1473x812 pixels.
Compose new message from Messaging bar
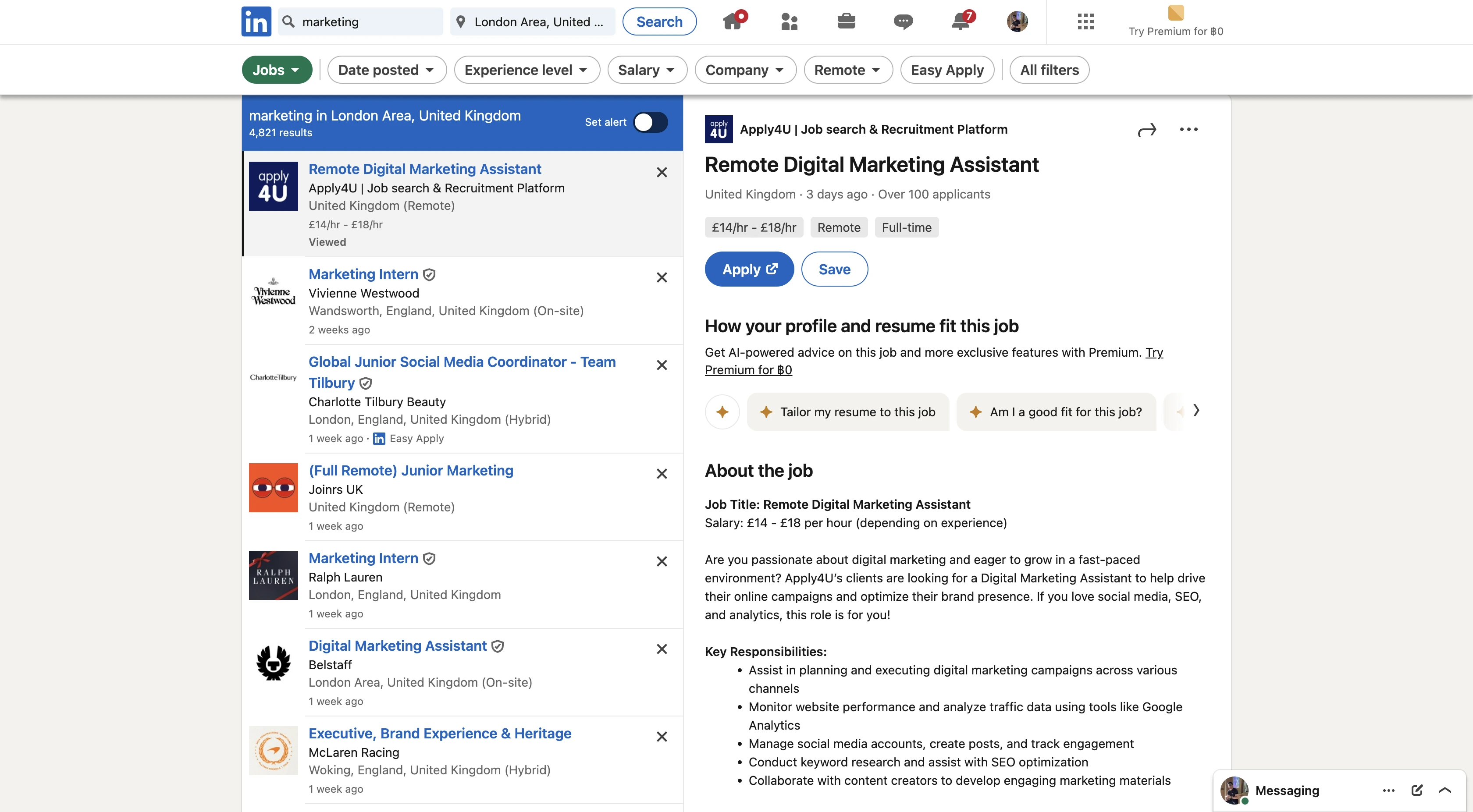[x=1416, y=790]
